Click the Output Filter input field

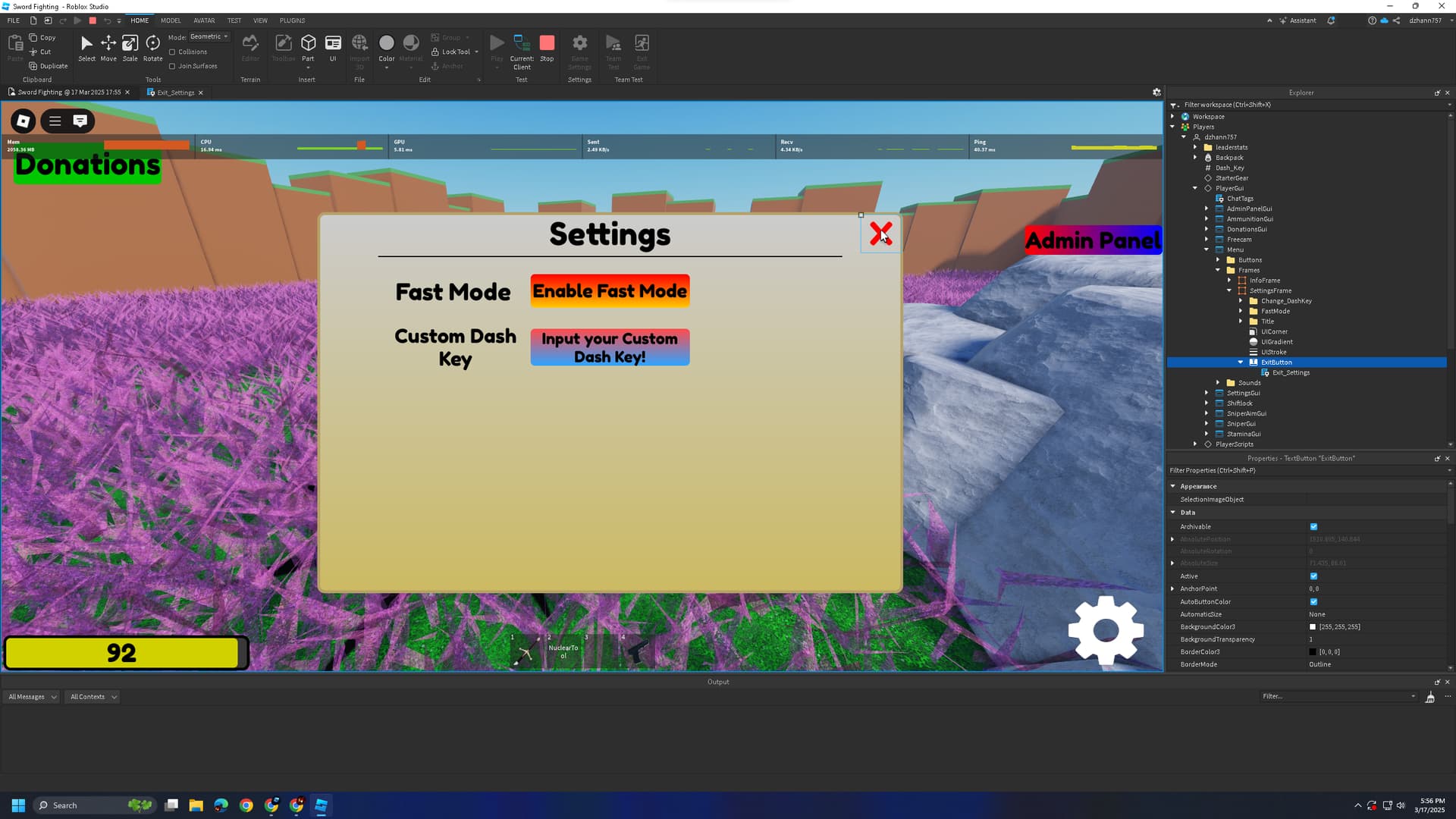click(1338, 696)
